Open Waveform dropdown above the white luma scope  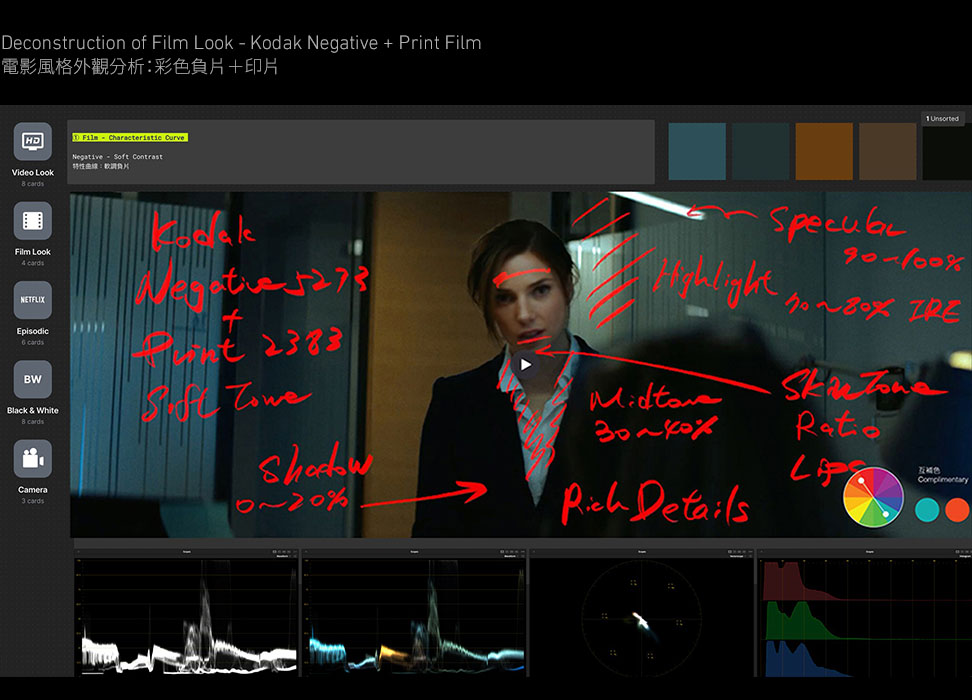pos(283,556)
